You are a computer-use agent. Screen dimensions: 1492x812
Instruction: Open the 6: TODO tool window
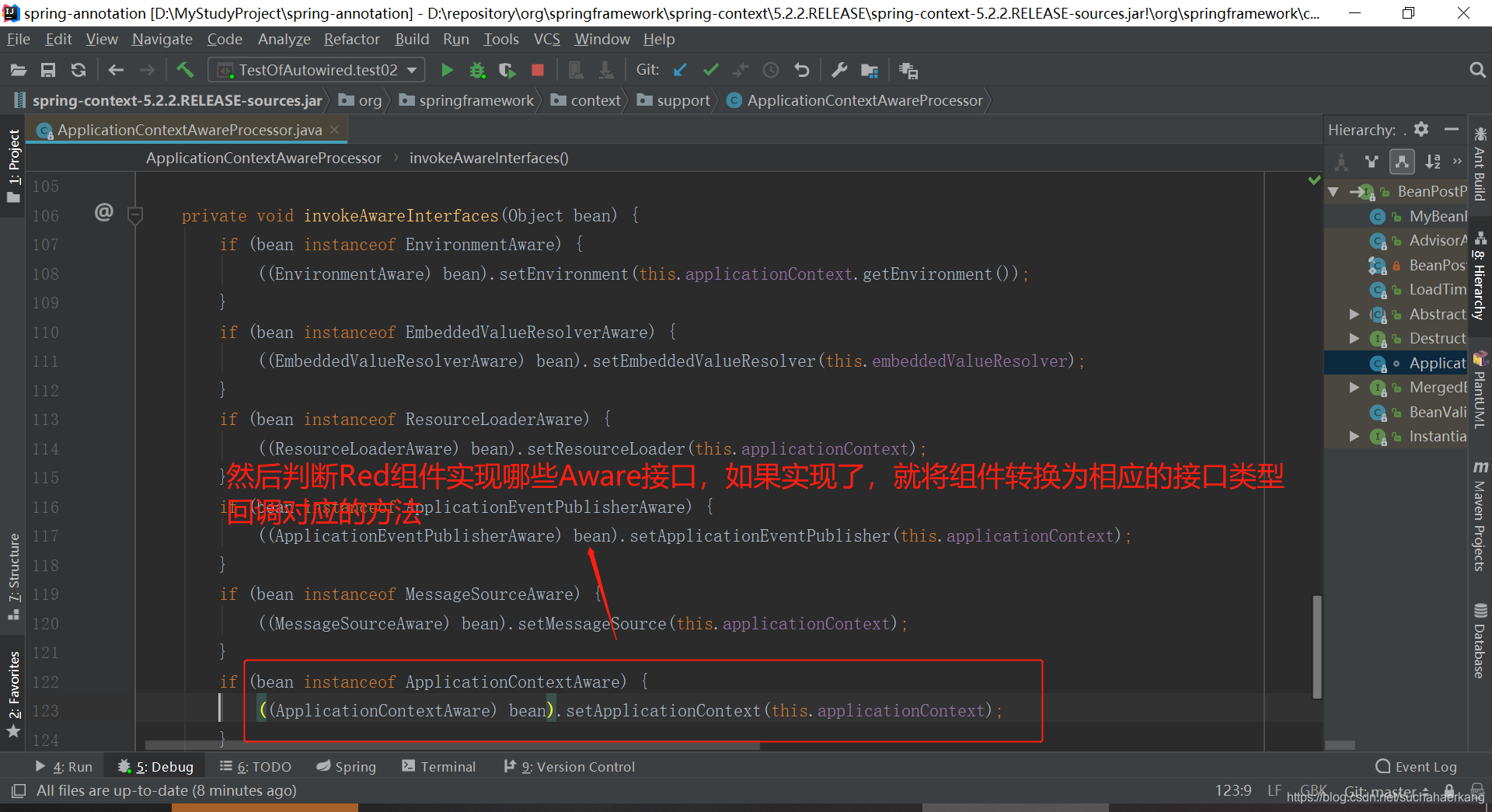(x=256, y=766)
